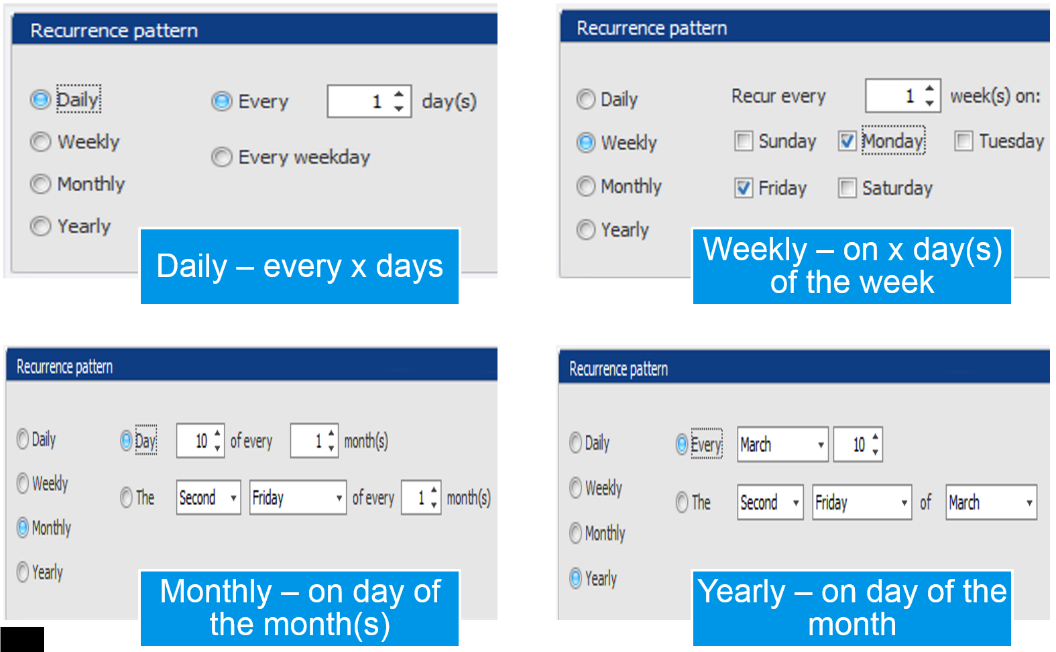
Task: Increase the Yearly day 10 spinner
Action: [x=875, y=438]
